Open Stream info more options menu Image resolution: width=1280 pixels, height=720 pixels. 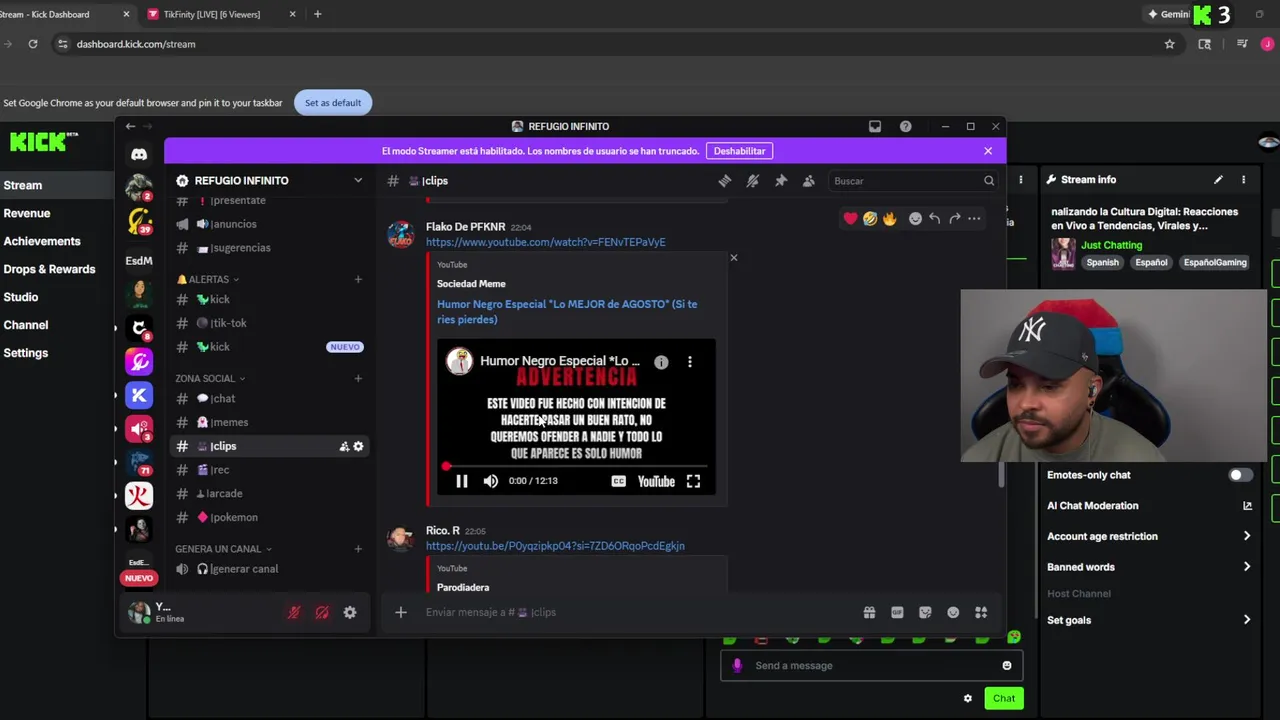coord(1244,180)
